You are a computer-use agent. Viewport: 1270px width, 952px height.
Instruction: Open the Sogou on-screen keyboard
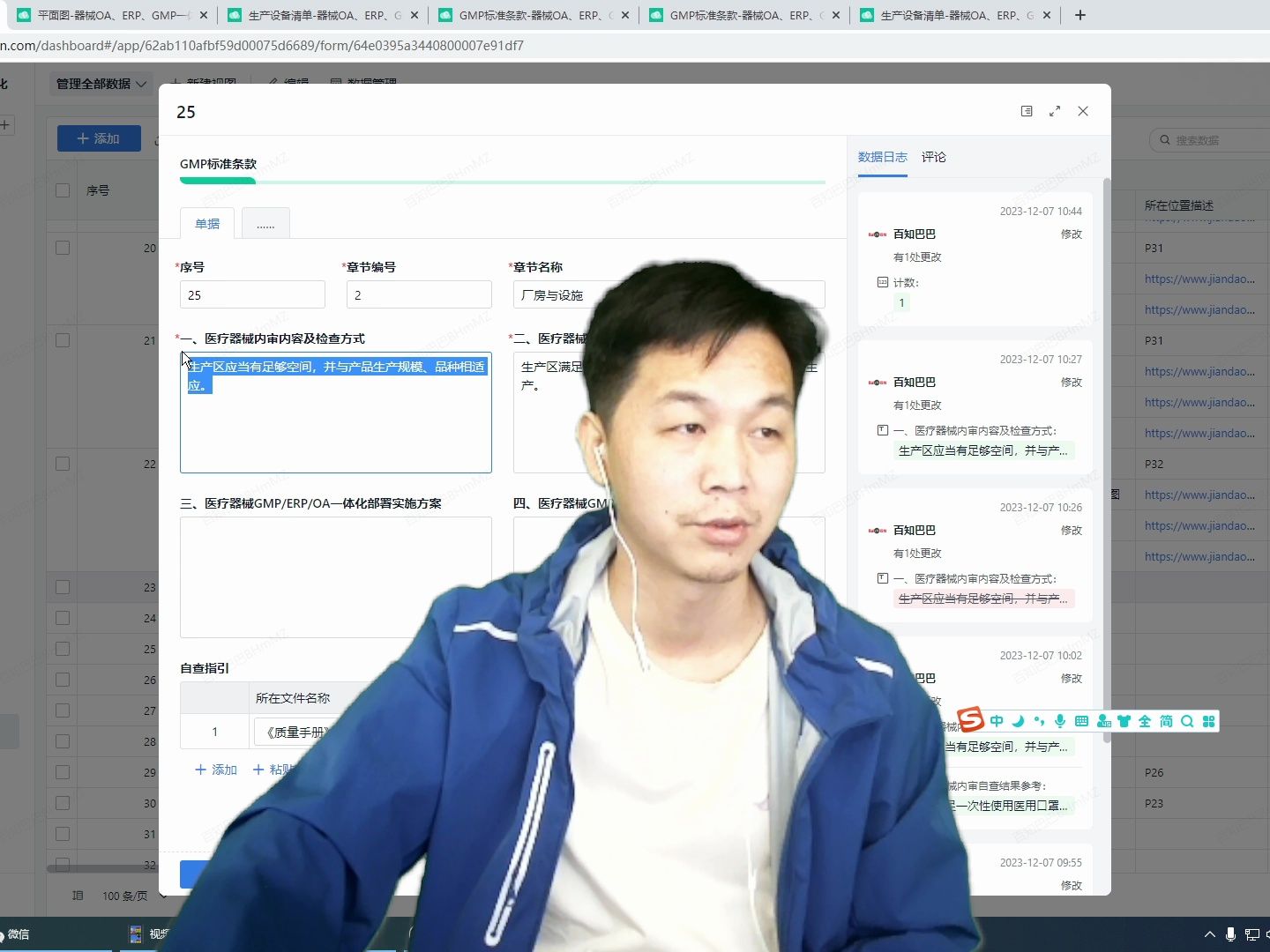coord(1080,721)
